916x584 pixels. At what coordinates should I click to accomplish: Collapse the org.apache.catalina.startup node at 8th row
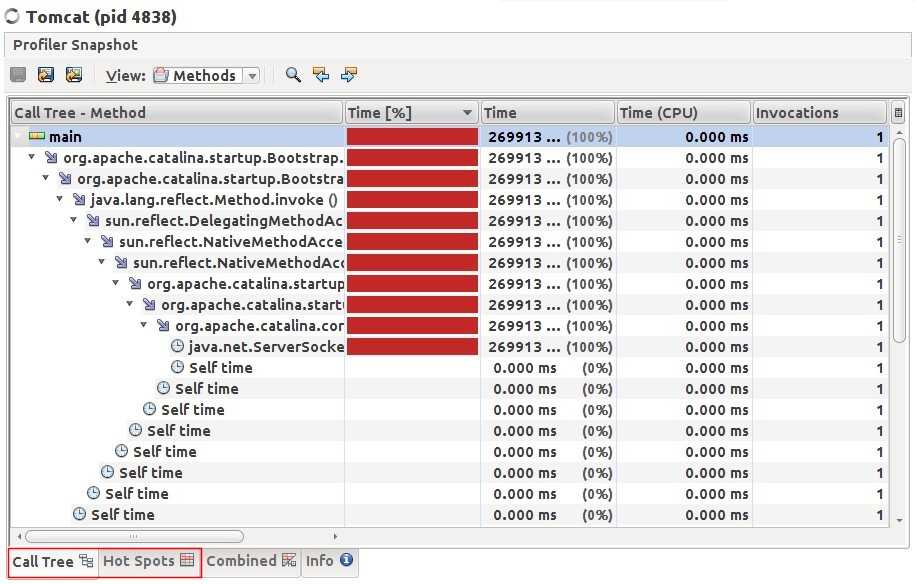click(116, 283)
